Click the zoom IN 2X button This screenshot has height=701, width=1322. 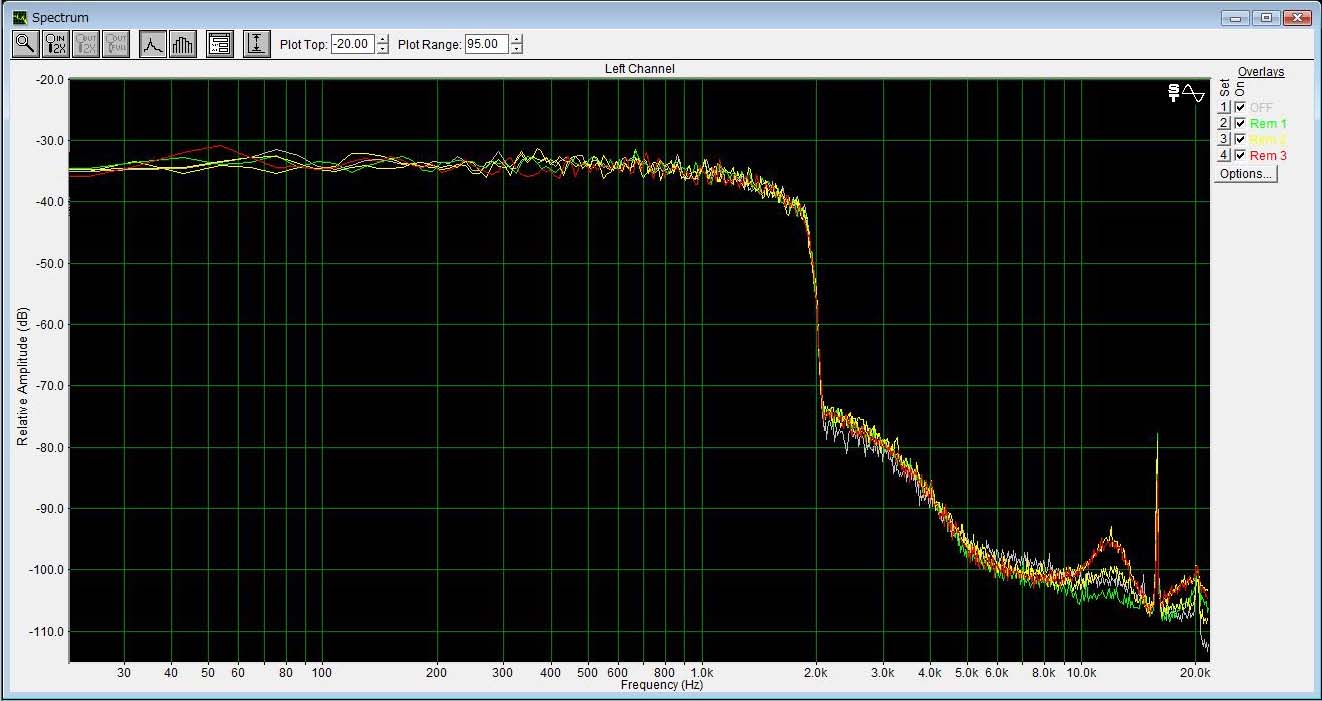56,44
